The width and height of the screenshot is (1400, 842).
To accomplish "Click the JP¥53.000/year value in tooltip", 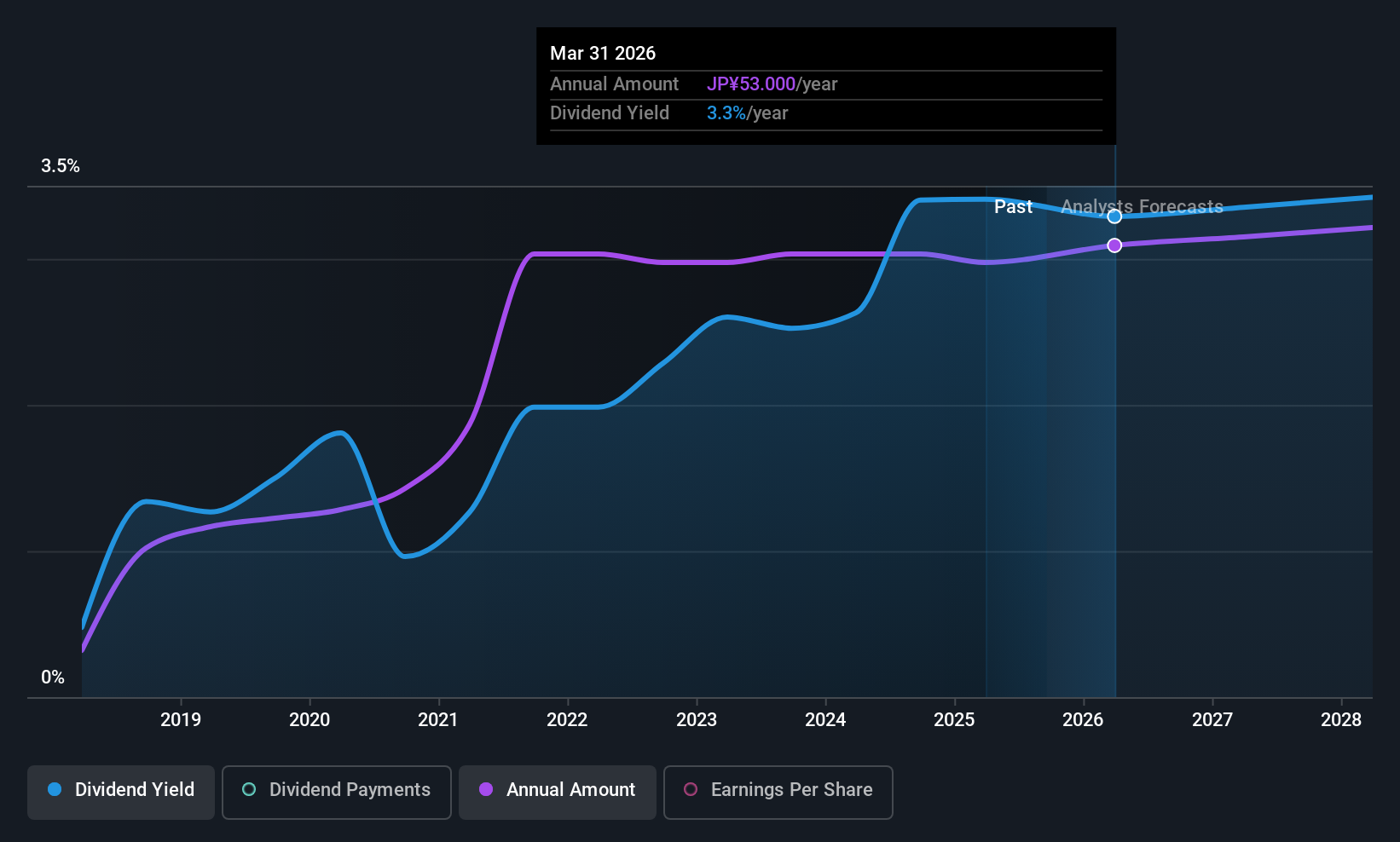I will click(x=772, y=84).
